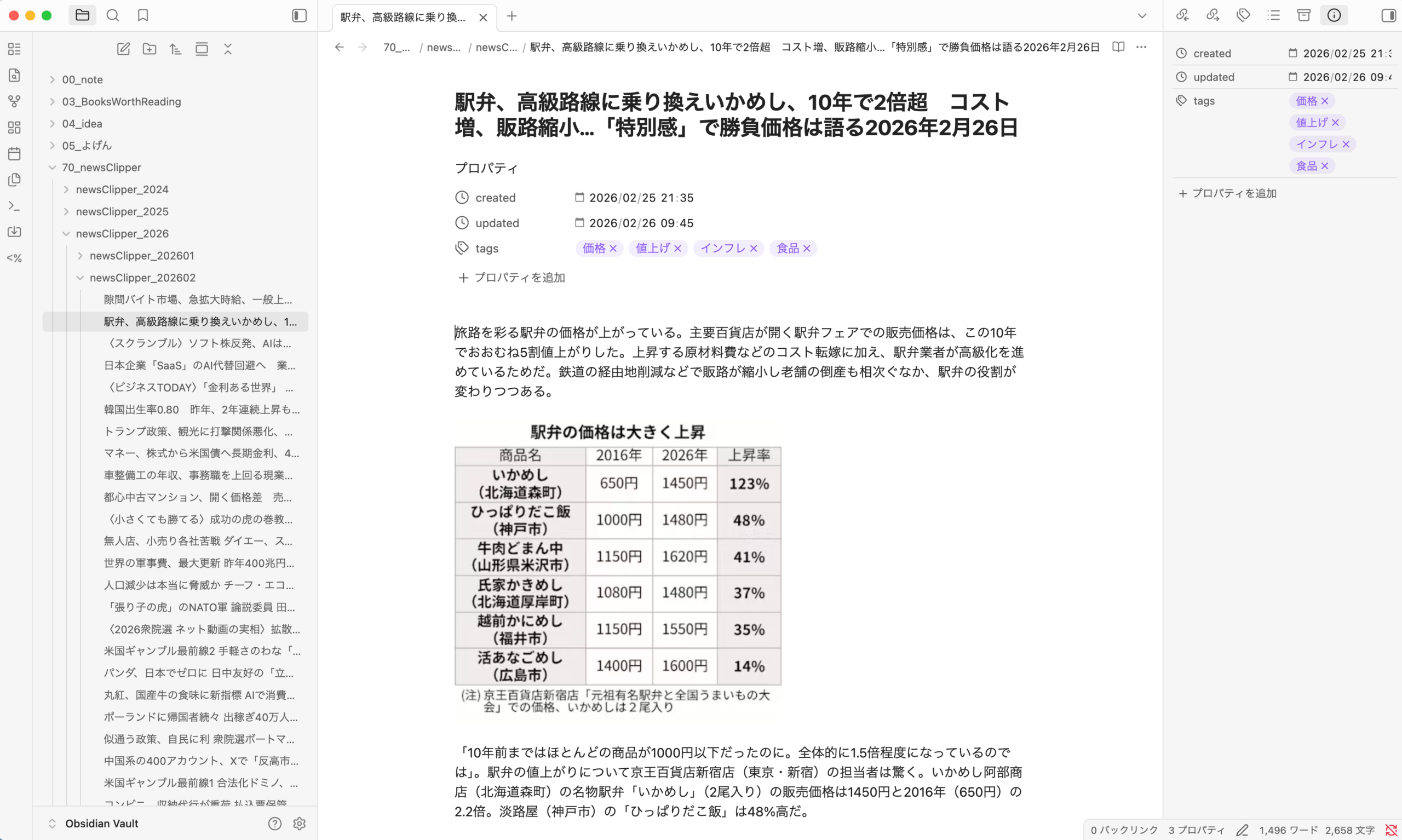
Task: Open the backlinks panel icon
Action: 1182,15
